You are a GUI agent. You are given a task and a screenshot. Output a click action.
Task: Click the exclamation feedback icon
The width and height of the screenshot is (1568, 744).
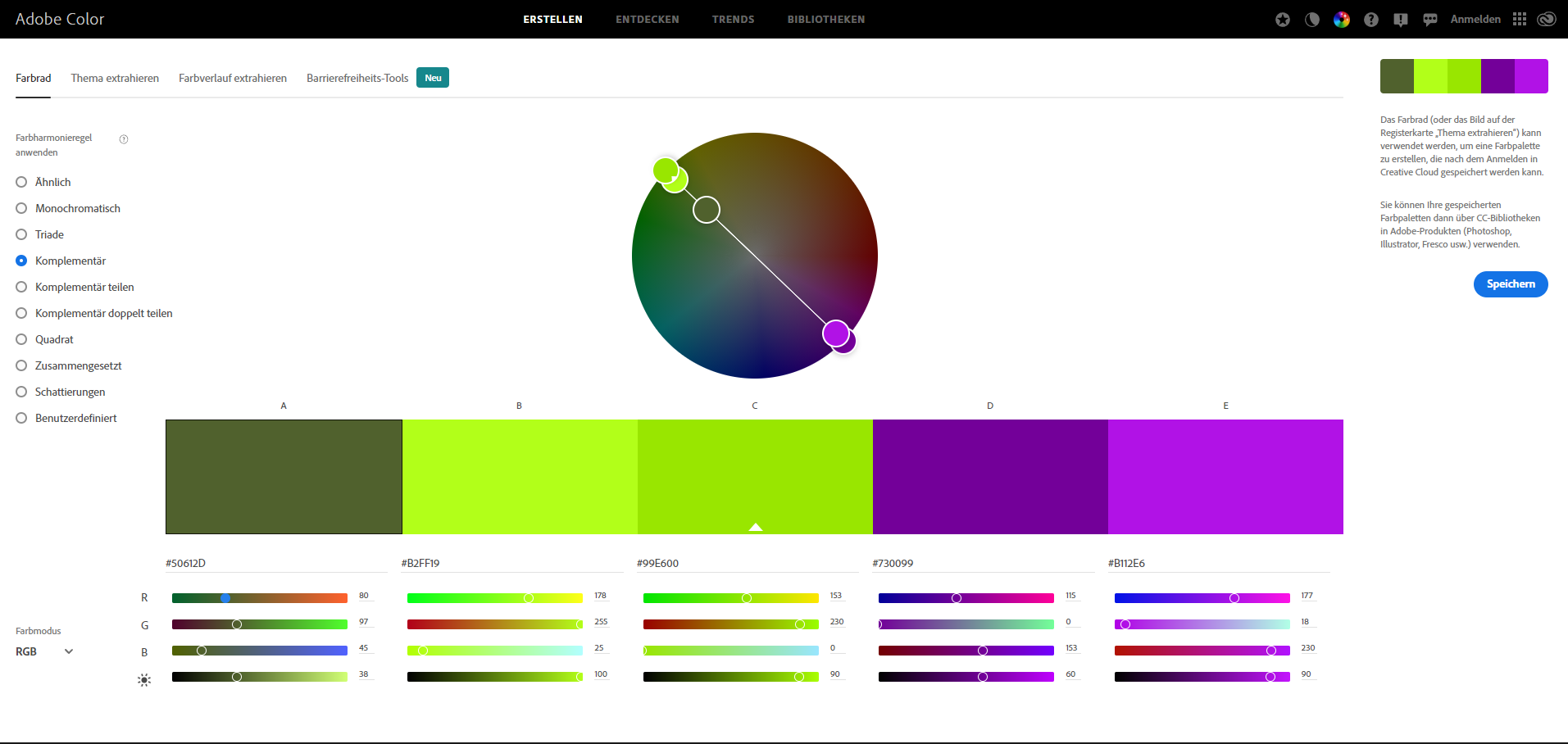[x=1401, y=20]
